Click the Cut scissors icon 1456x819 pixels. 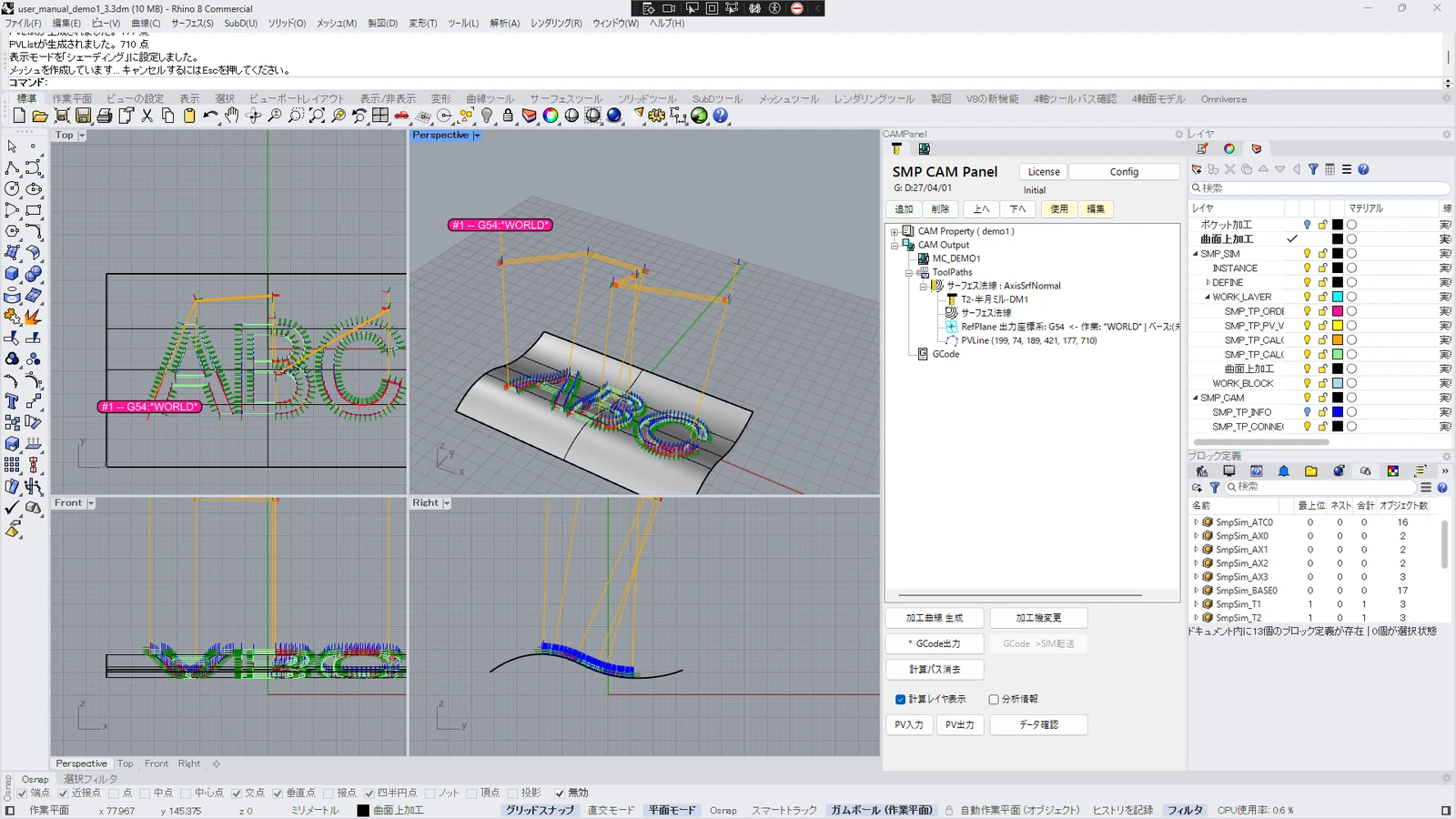pyautogui.click(x=147, y=116)
